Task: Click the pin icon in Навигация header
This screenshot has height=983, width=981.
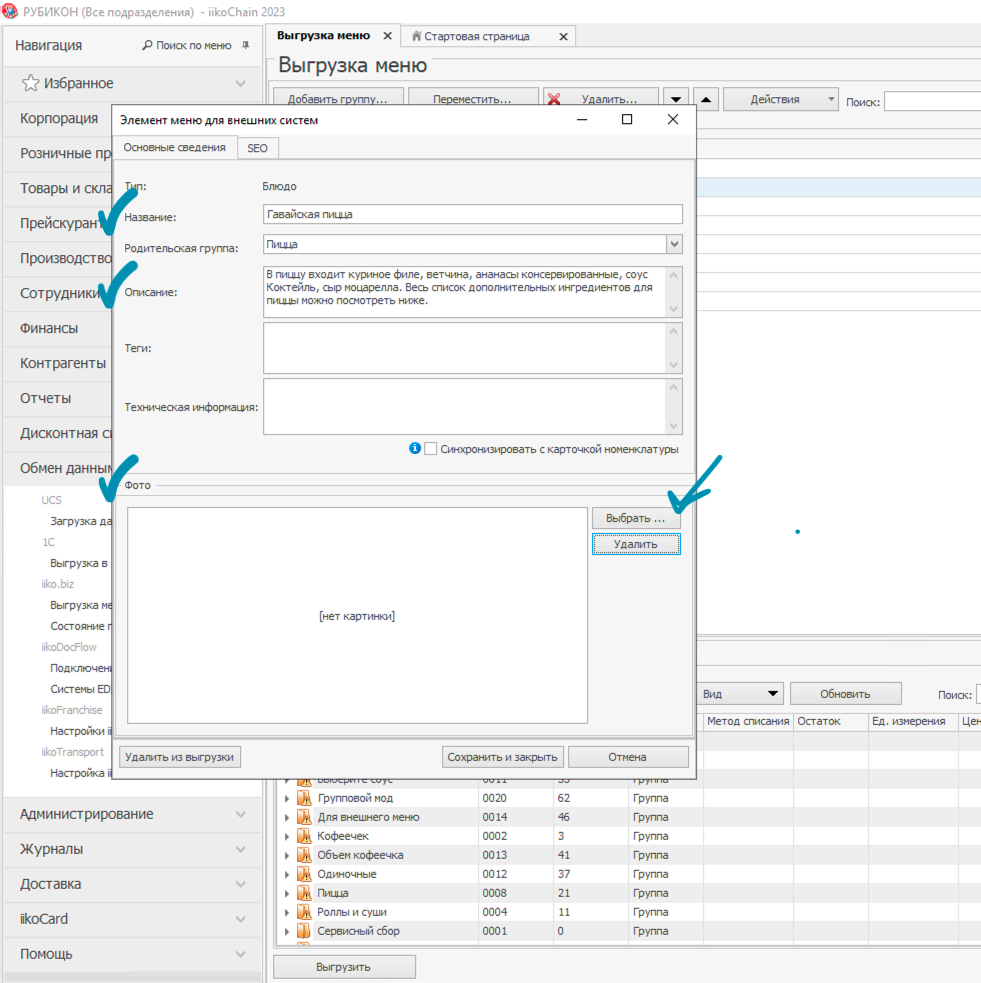Action: coord(245,46)
